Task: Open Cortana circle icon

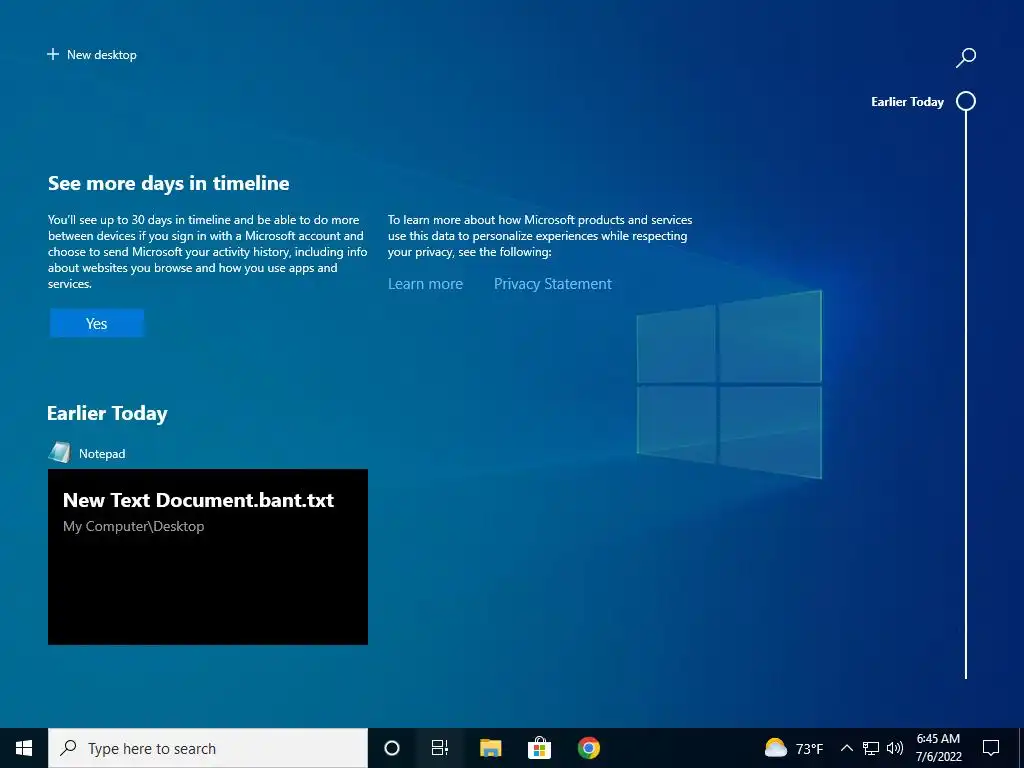Action: pyautogui.click(x=392, y=748)
